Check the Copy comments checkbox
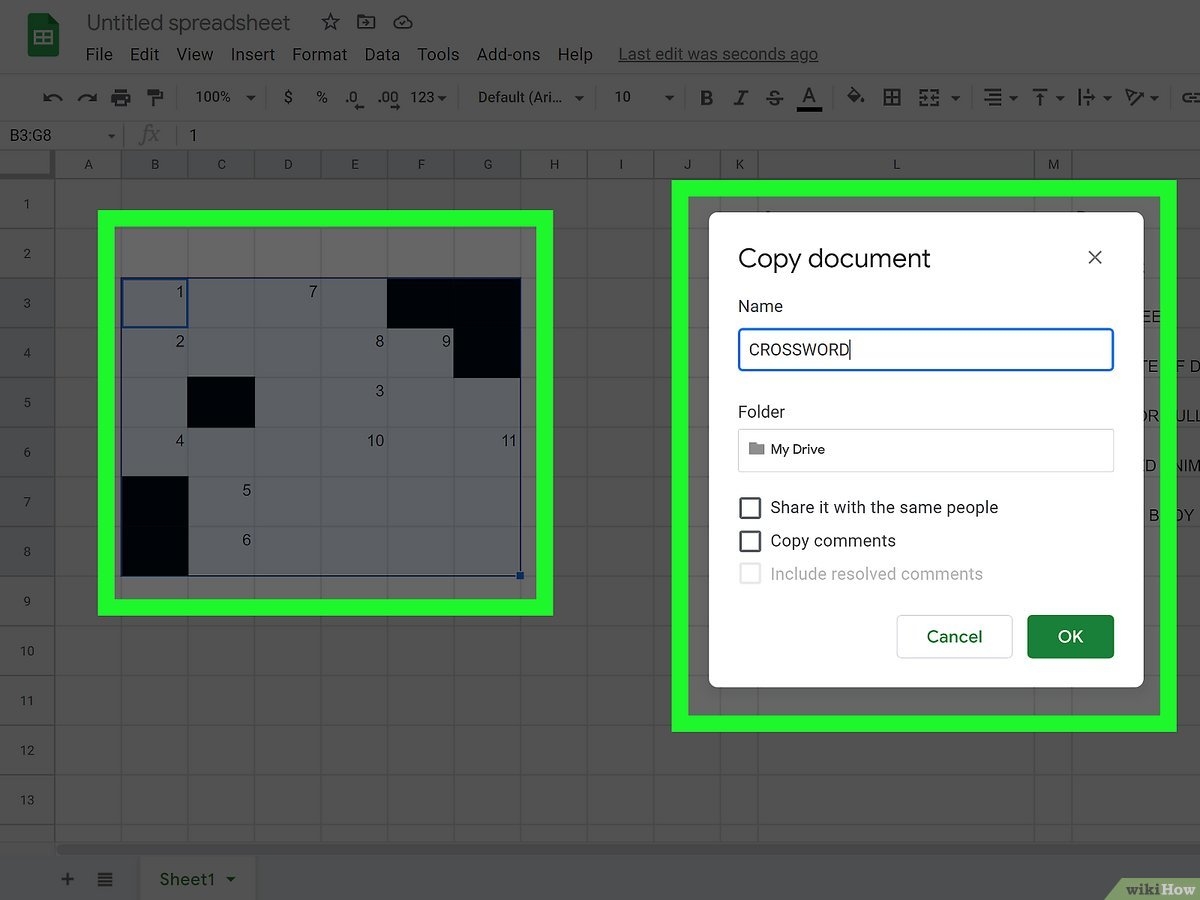Screen dimensions: 1200x900 [x=750, y=541]
